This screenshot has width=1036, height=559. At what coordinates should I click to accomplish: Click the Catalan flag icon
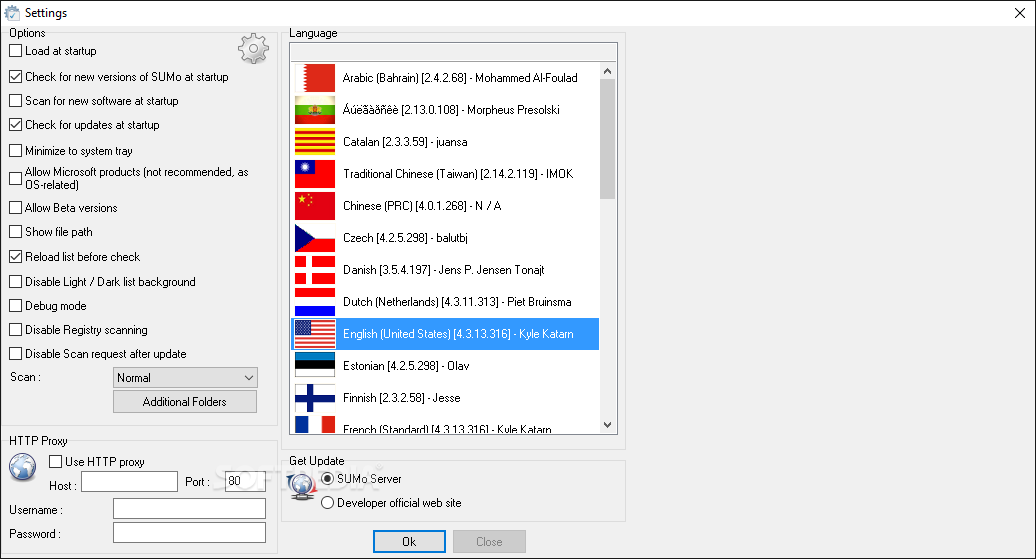pyautogui.click(x=315, y=142)
